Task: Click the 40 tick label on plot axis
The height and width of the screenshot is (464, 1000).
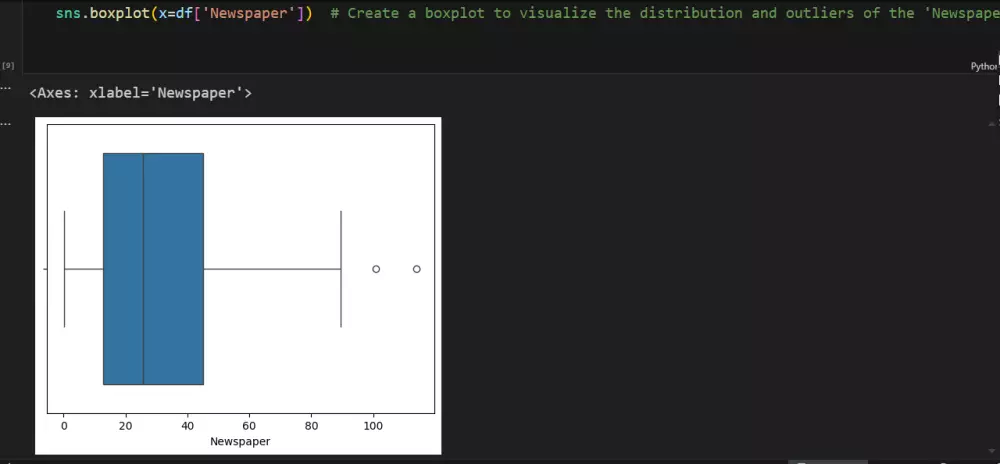Action: [188, 426]
